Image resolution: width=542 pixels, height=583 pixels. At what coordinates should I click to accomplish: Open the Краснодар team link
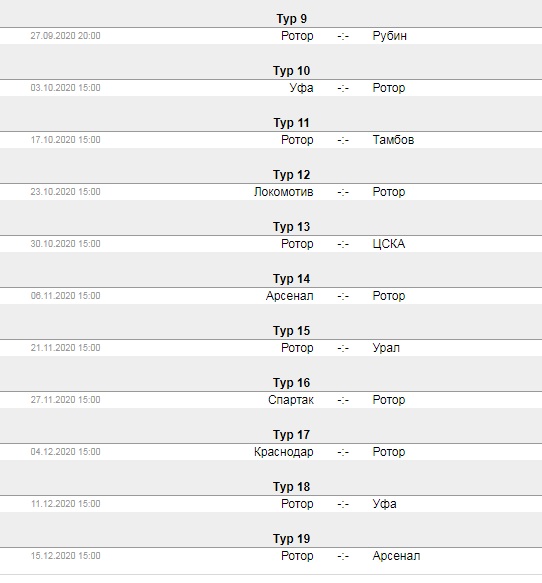pos(284,452)
